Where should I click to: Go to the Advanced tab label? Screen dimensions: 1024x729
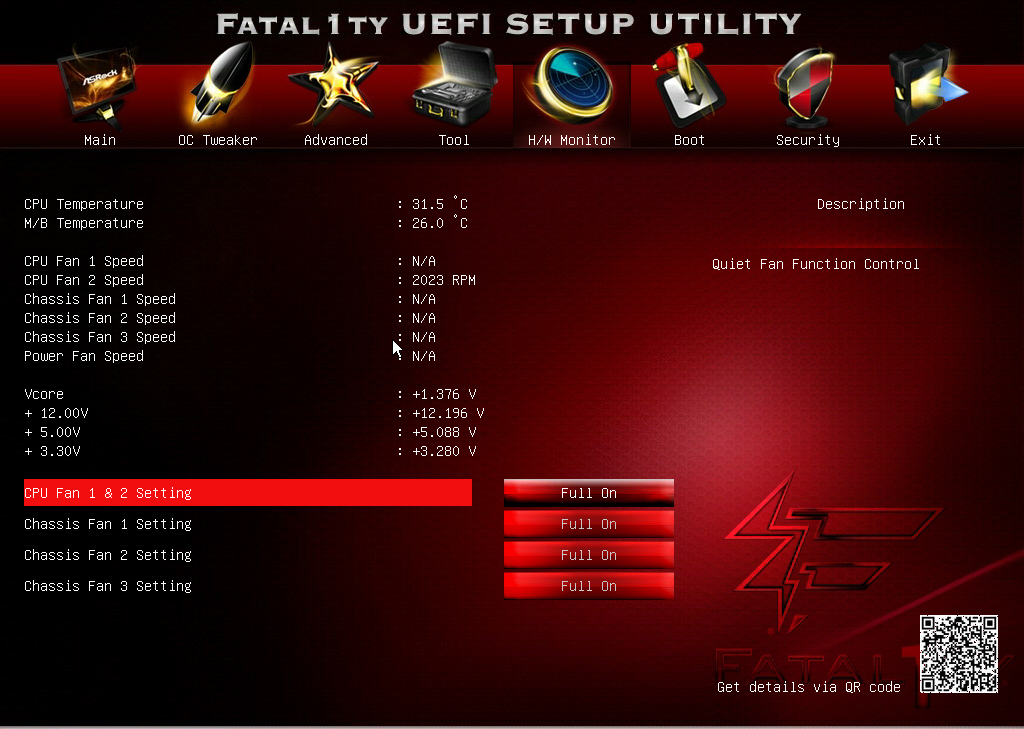(x=336, y=140)
